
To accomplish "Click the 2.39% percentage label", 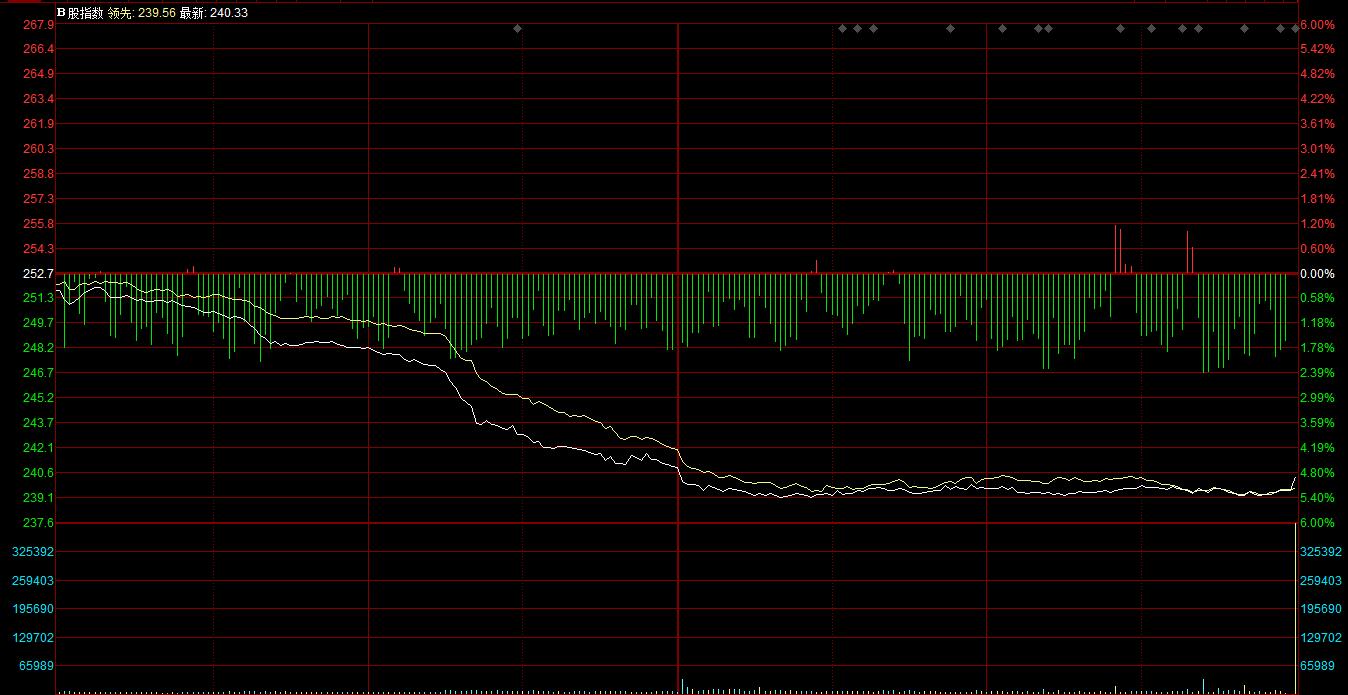I will (x=1317, y=373).
